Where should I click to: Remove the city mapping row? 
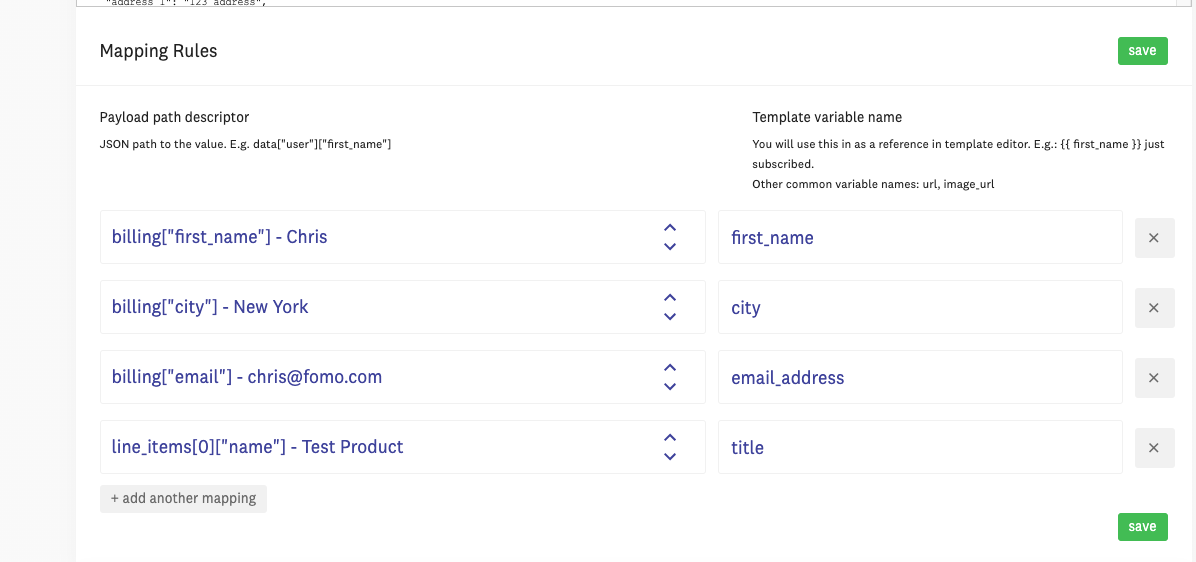pyautogui.click(x=1154, y=308)
